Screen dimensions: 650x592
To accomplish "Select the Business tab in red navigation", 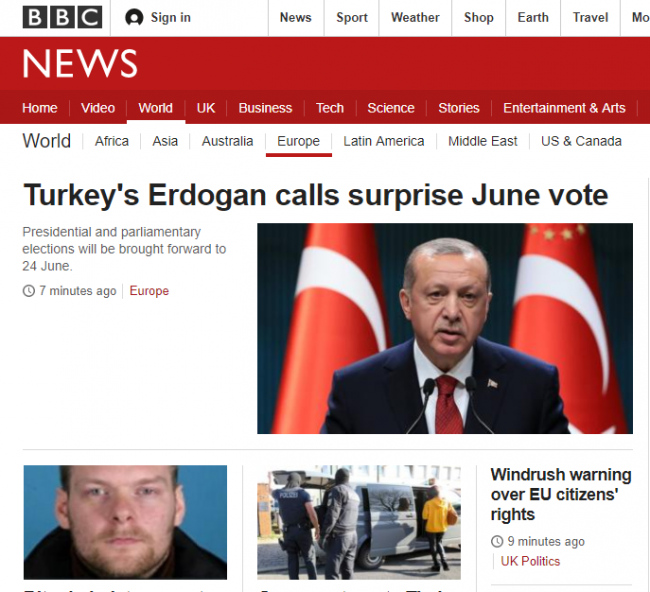I will coord(265,108).
